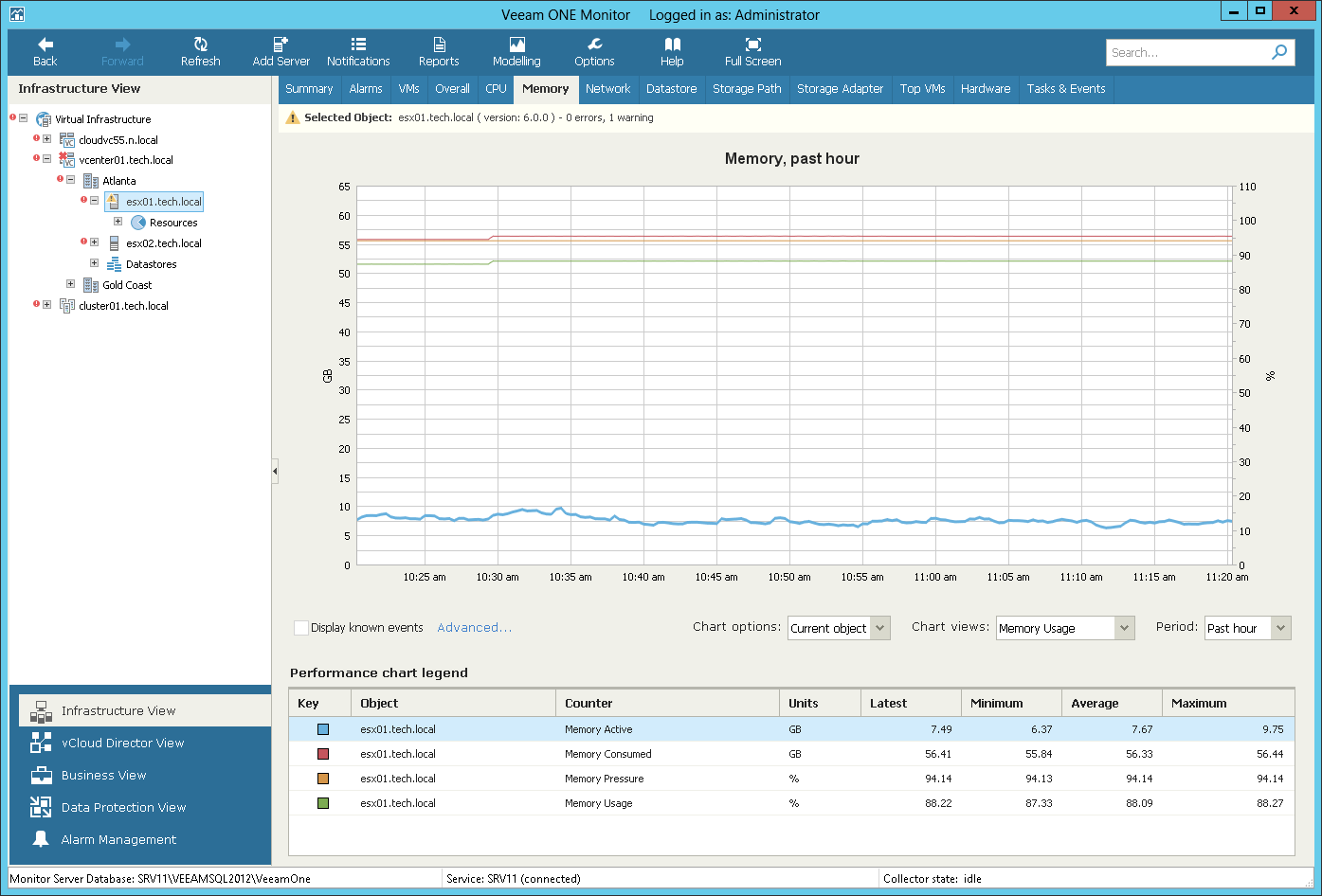This screenshot has width=1322, height=896.
Task: Switch to the CPU tab
Action: (496, 89)
